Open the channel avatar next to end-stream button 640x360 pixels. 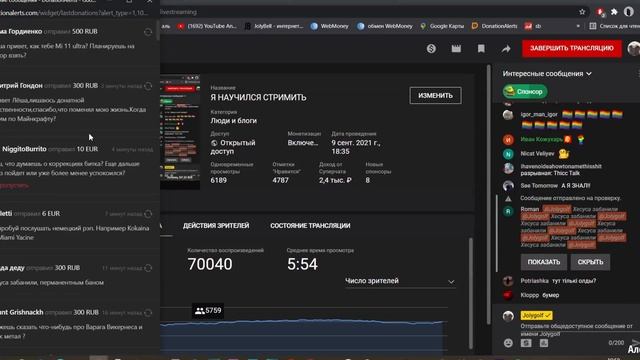point(634,49)
